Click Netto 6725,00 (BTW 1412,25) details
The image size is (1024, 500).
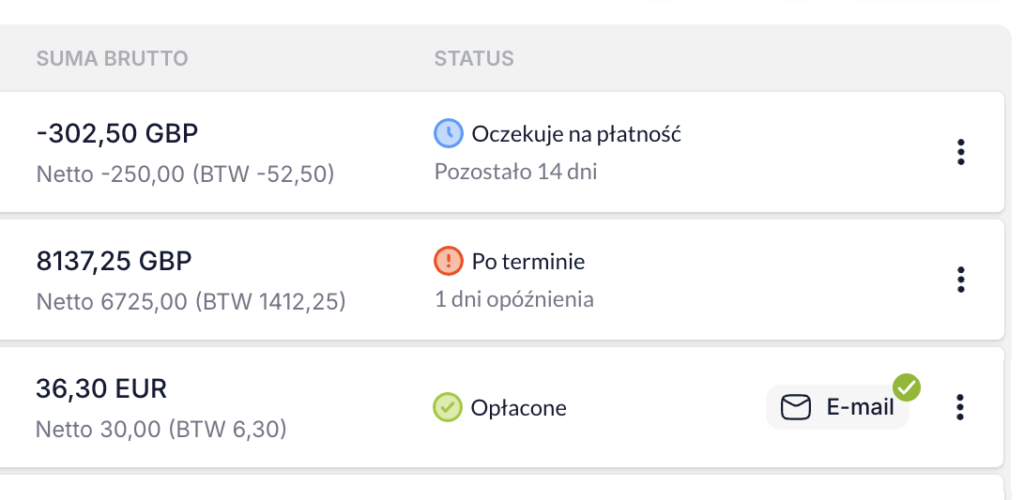click(191, 302)
